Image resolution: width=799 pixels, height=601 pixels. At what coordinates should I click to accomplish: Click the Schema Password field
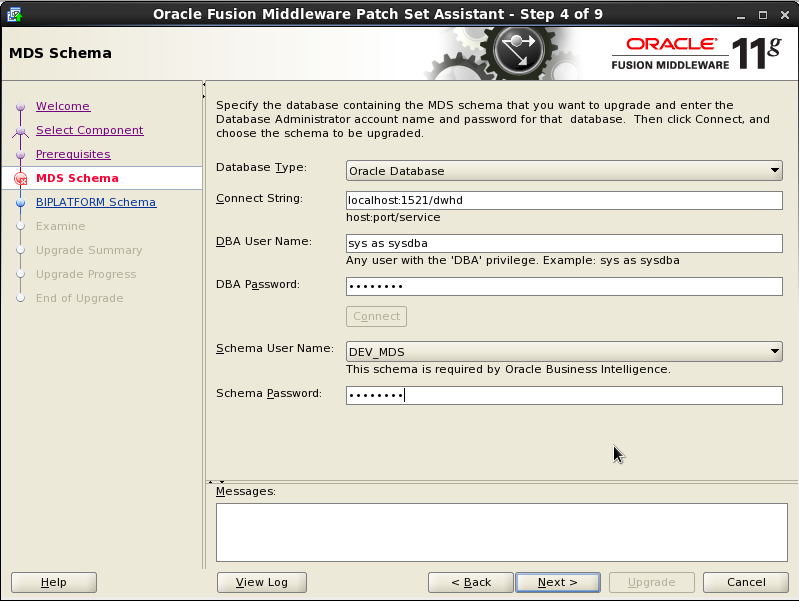[564, 396]
